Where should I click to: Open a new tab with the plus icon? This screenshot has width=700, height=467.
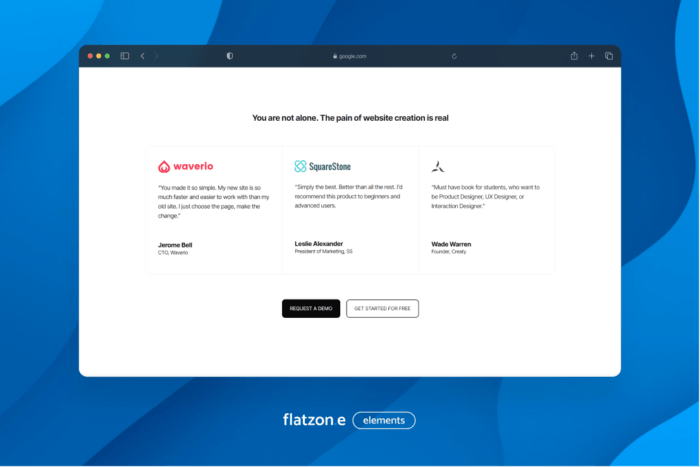(x=592, y=56)
